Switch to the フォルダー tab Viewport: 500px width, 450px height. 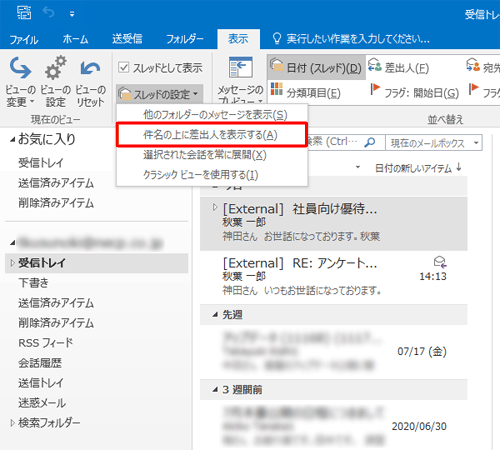[185, 39]
